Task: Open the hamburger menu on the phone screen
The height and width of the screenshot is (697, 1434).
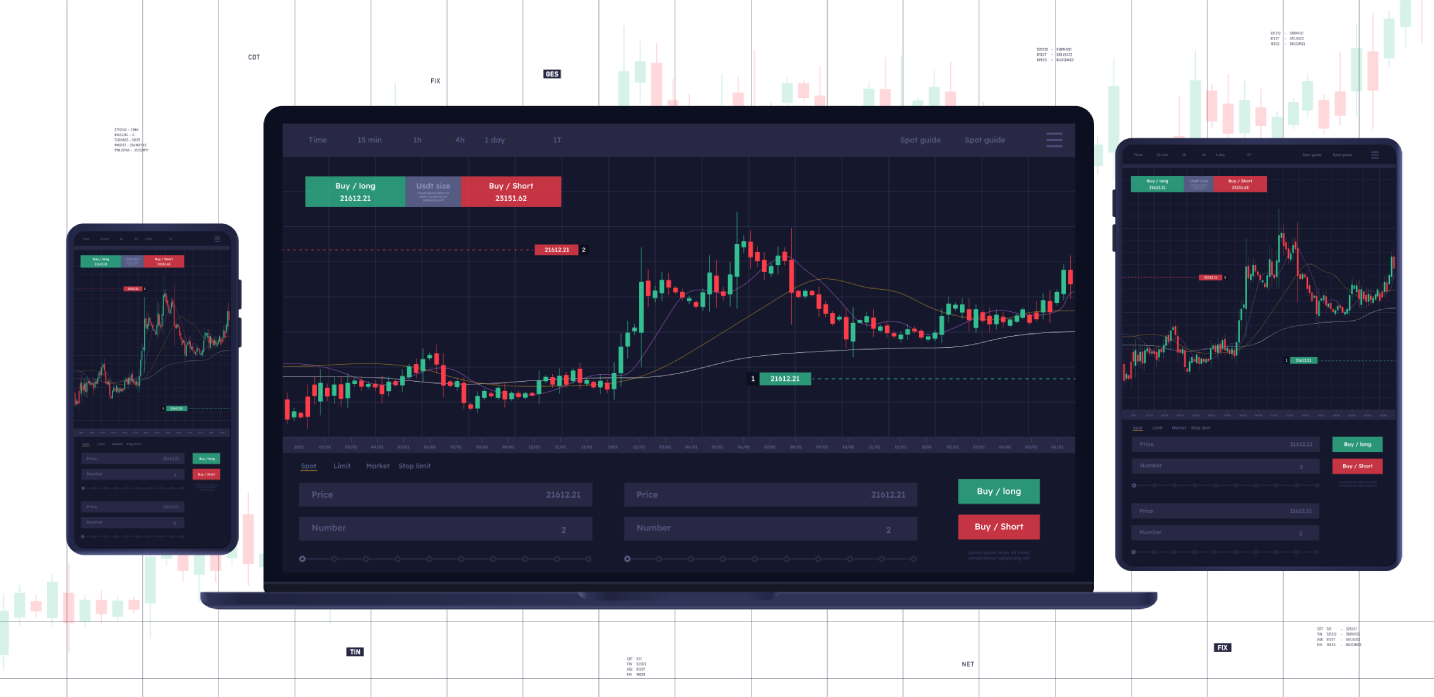Action: (x=217, y=239)
